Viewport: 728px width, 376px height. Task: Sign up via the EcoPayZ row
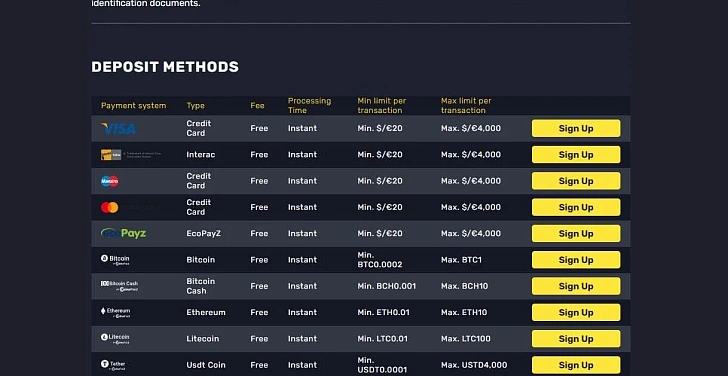click(576, 233)
